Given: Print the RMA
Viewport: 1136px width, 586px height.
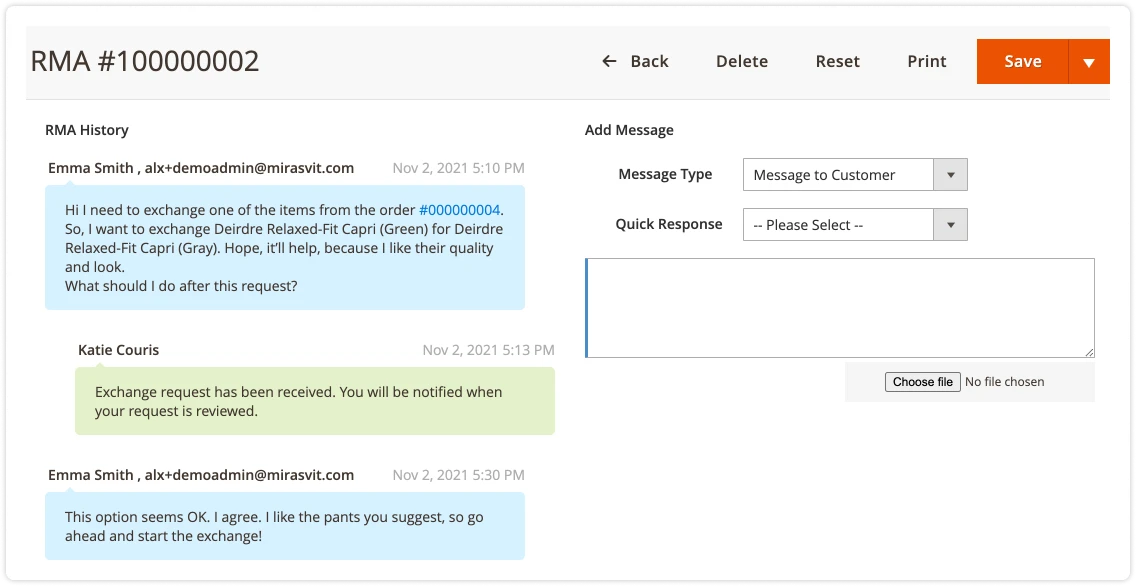Looking at the screenshot, I should 926,61.
